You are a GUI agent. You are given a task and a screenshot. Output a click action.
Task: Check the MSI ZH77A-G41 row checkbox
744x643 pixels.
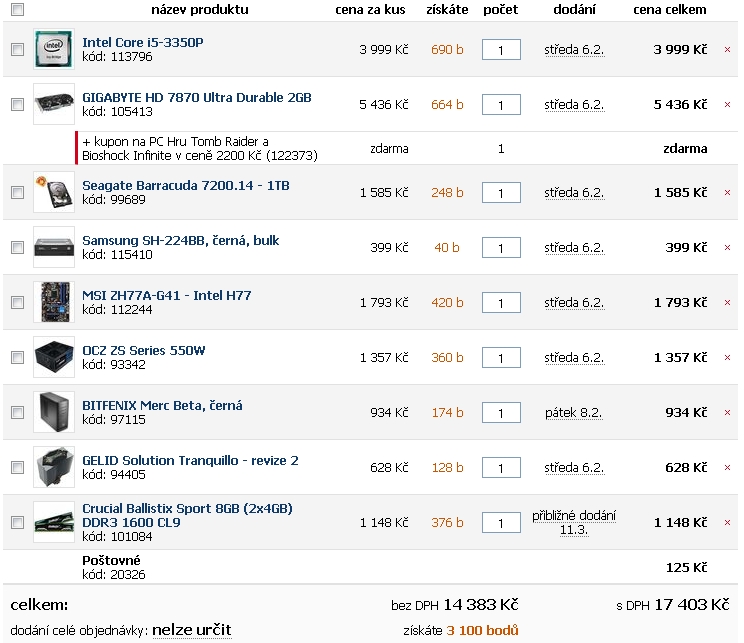[x=18, y=303]
